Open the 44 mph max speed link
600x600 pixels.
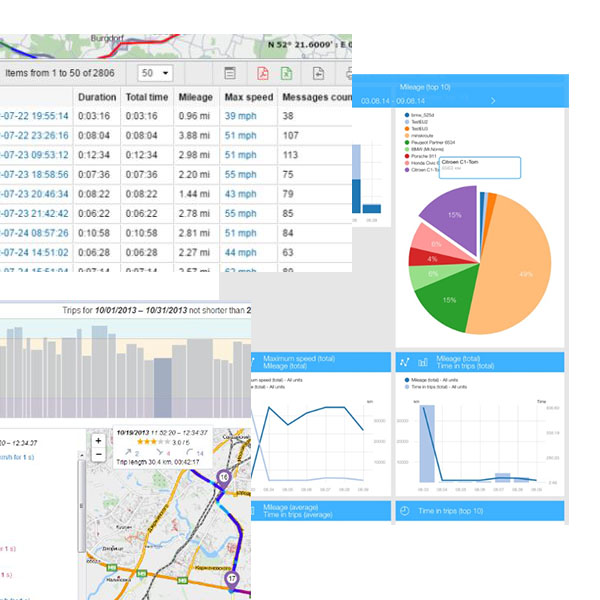click(x=240, y=253)
